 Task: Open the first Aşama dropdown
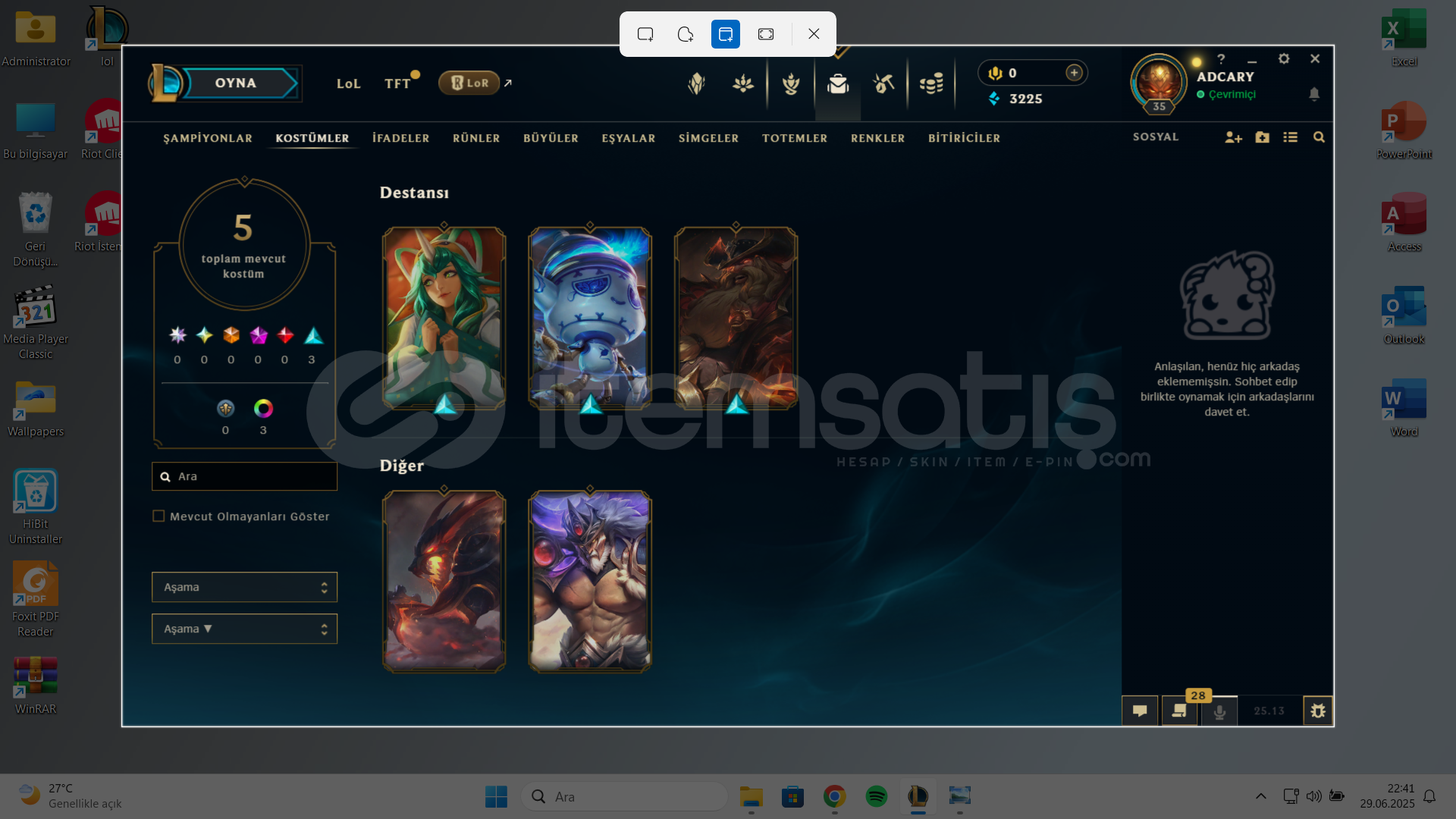pos(244,587)
